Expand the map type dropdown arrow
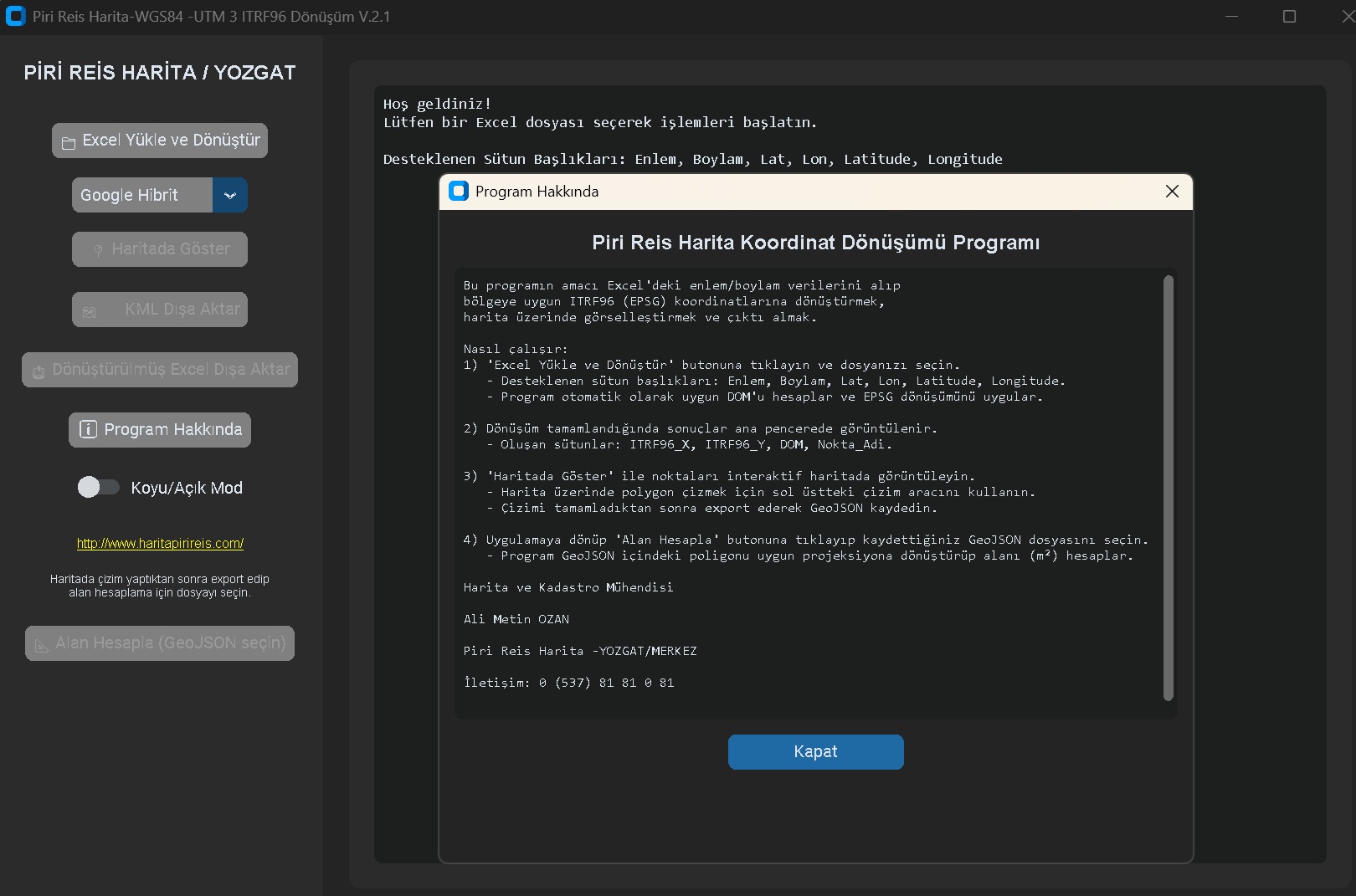Image resolution: width=1356 pixels, height=896 pixels. [x=230, y=196]
